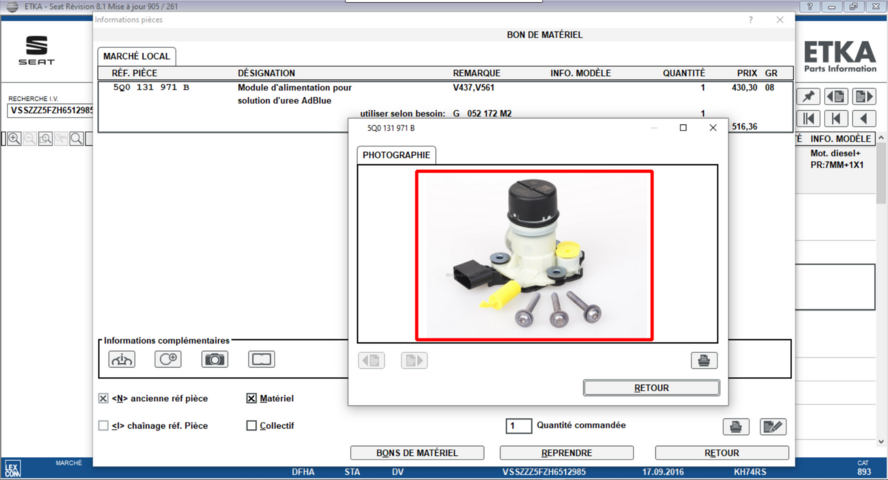Screen dimensions: 888x480
Task: Click the circle-plus detail icon button
Action: point(168,359)
